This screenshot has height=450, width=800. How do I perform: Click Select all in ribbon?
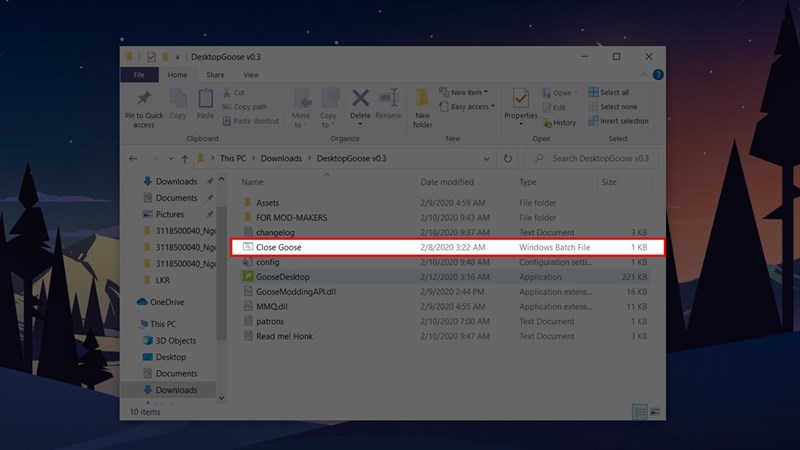click(609, 92)
